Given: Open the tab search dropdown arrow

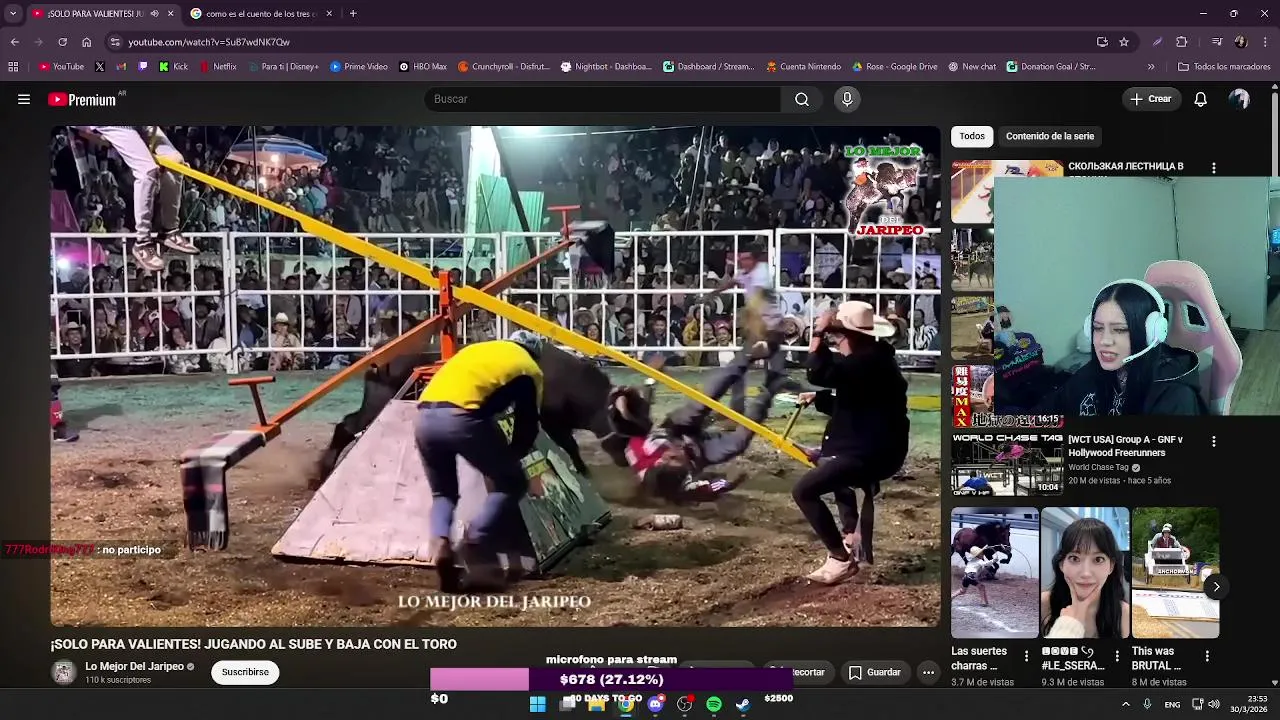Looking at the screenshot, I should click(x=13, y=14).
